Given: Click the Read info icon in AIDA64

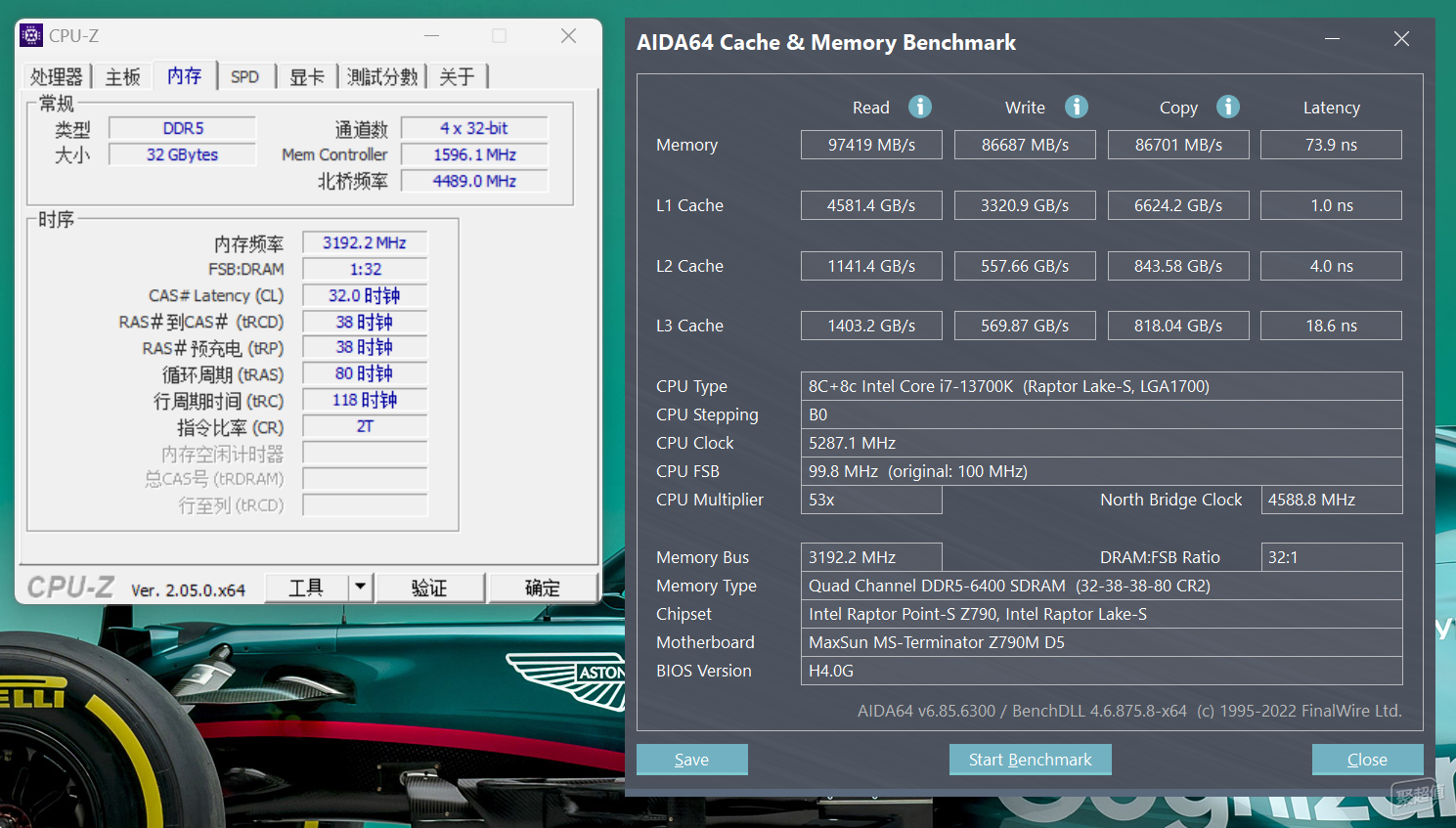Looking at the screenshot, I should coord(920,107).
